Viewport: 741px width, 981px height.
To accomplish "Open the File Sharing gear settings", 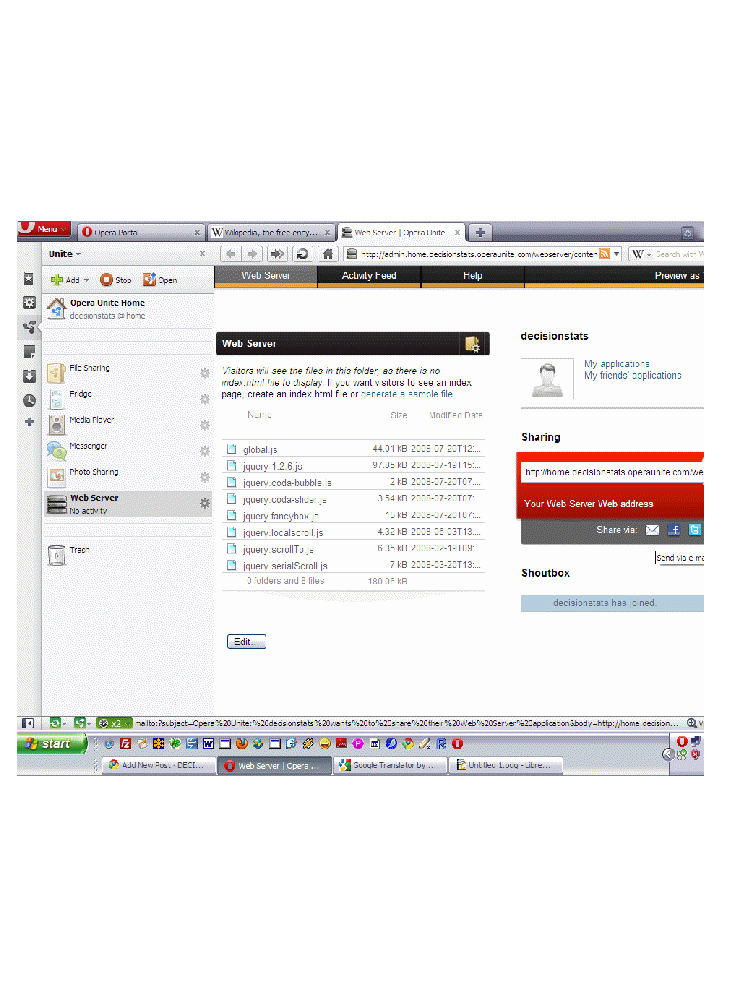I will [x=205, y=373].
